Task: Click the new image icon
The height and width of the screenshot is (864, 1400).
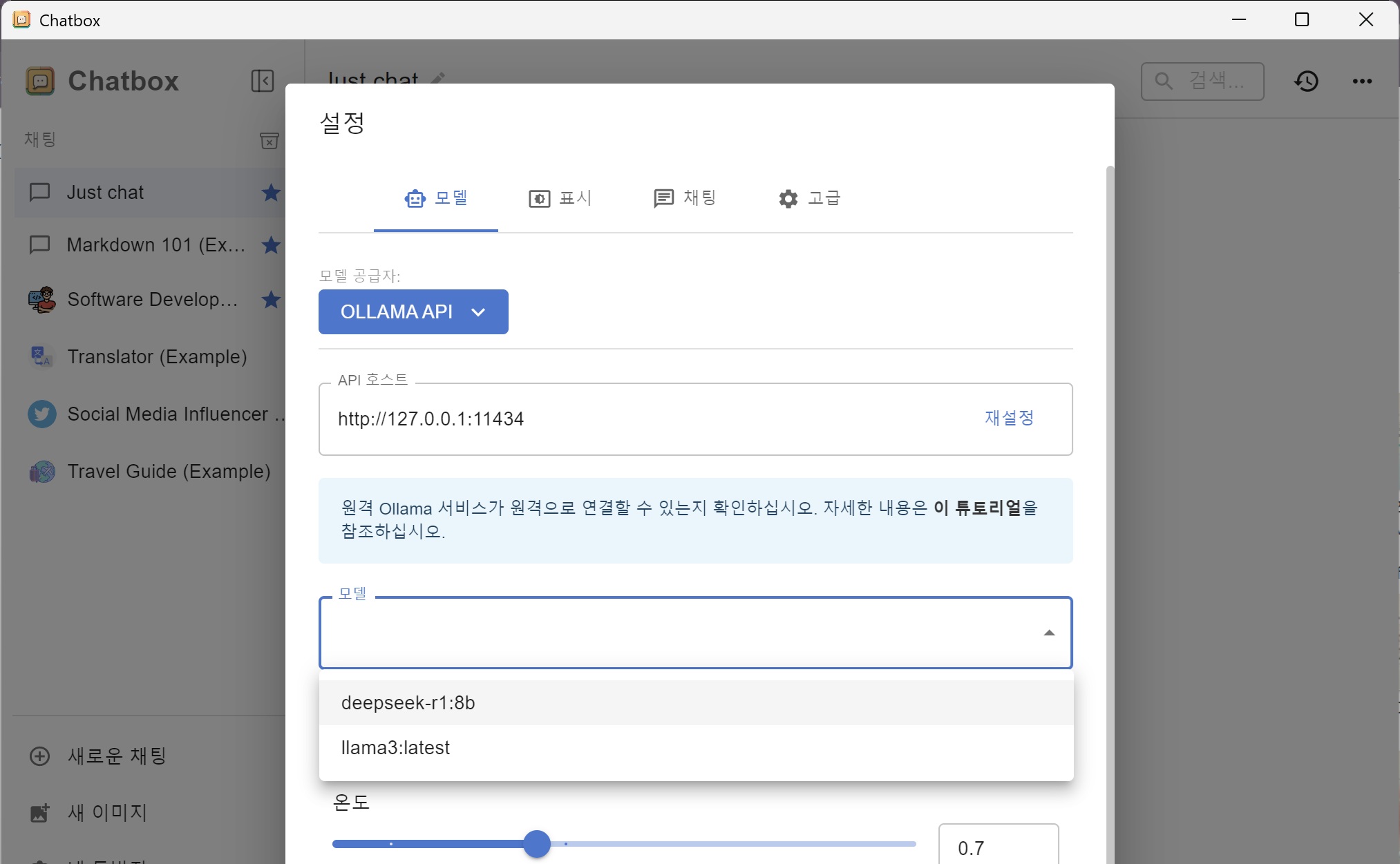Action: pyautogui.click(x=40, y=813)
